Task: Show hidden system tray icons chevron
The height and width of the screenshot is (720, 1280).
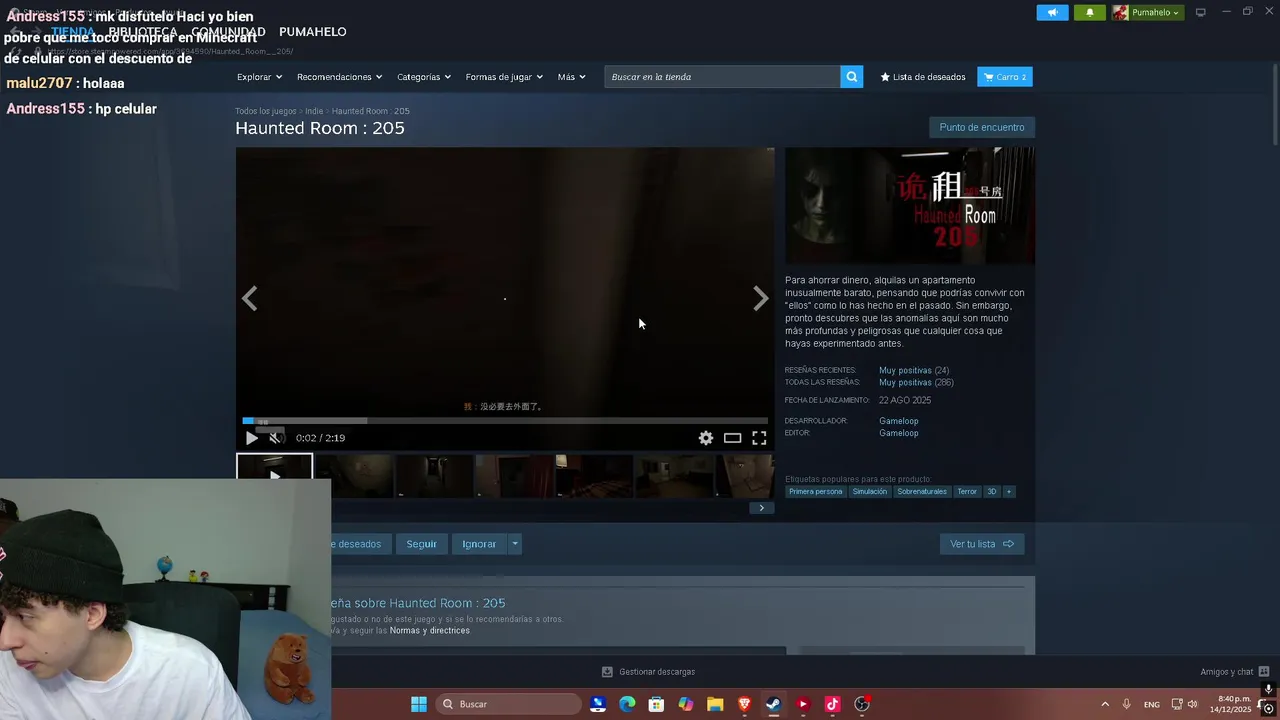Action: (1105, 704)
